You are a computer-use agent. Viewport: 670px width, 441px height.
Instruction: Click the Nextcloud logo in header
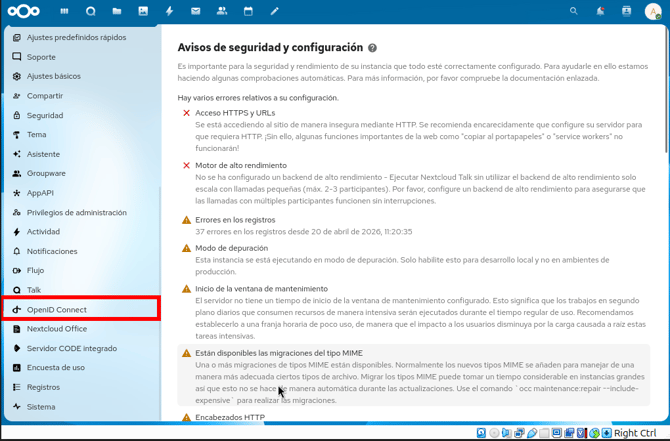pos(24,11)
